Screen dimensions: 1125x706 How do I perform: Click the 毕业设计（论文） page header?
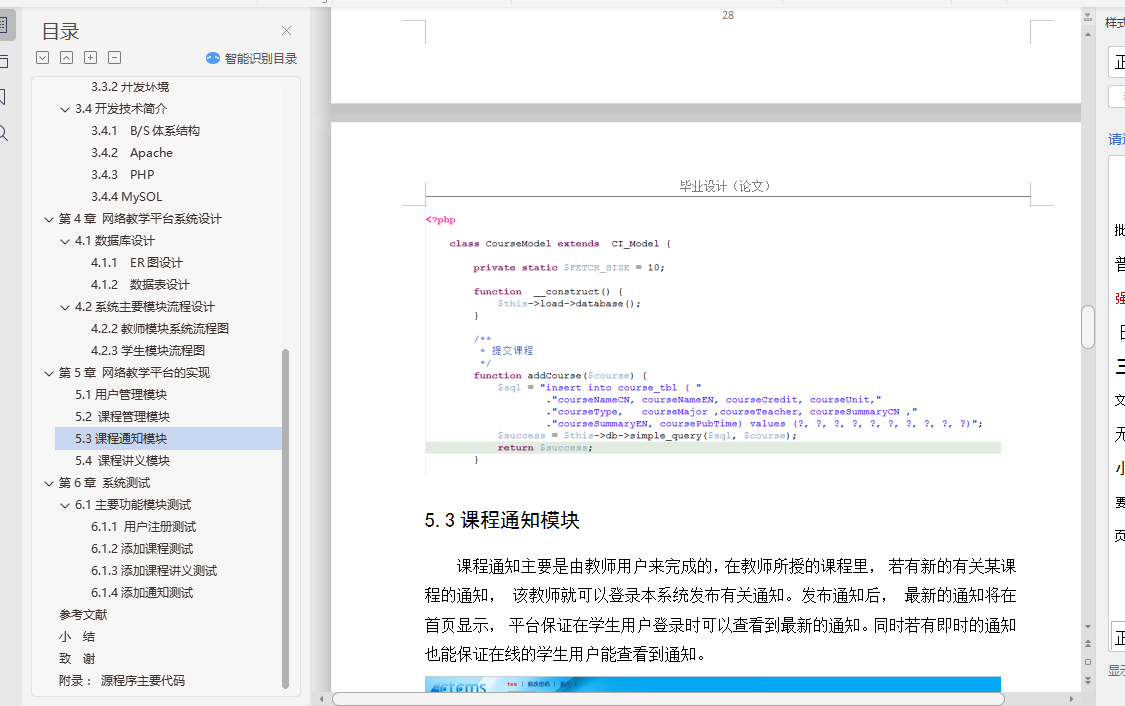pos(725,187)
